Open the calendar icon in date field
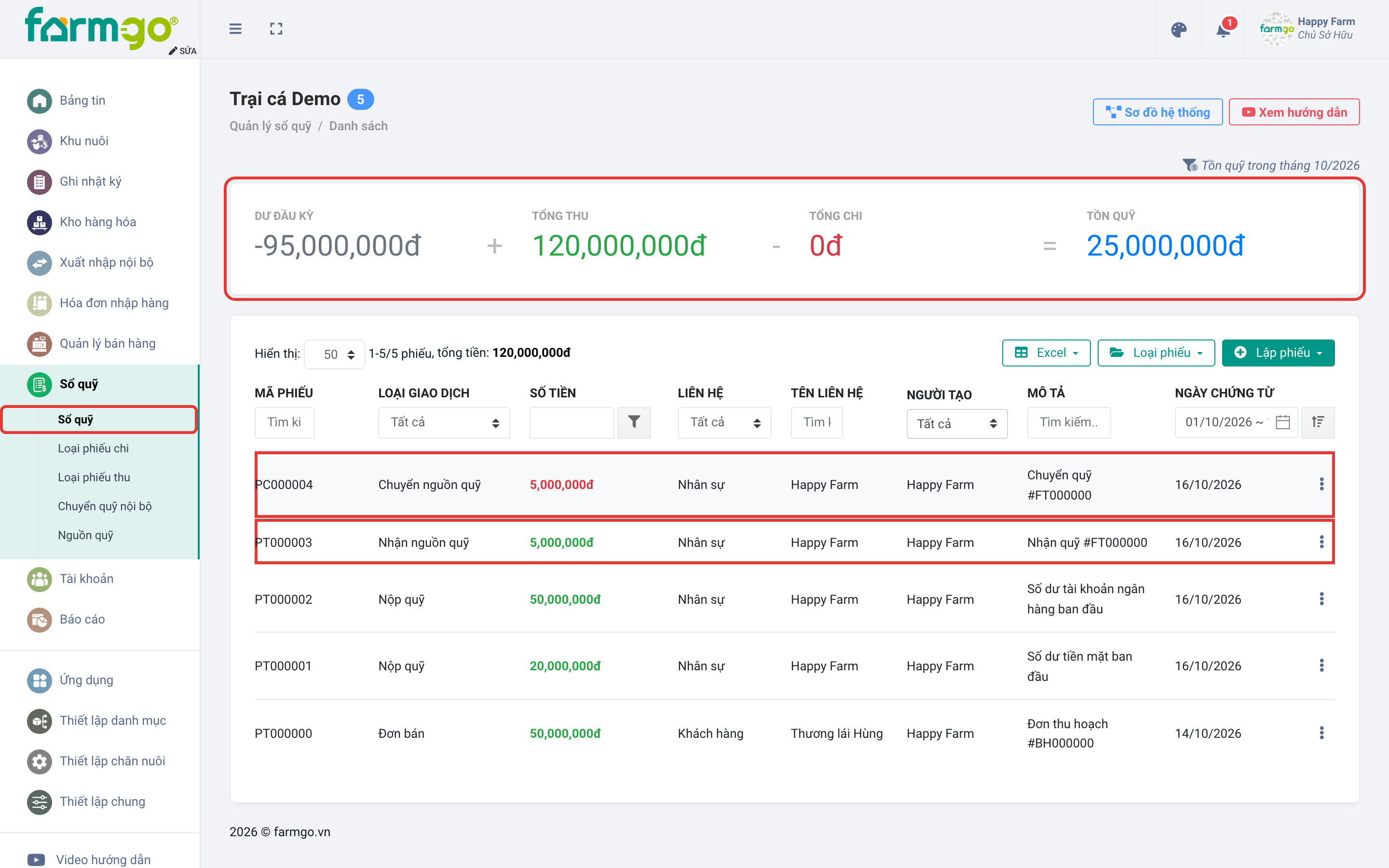This screenshot has height=868, width=1389. click(x=1283, y=422)
